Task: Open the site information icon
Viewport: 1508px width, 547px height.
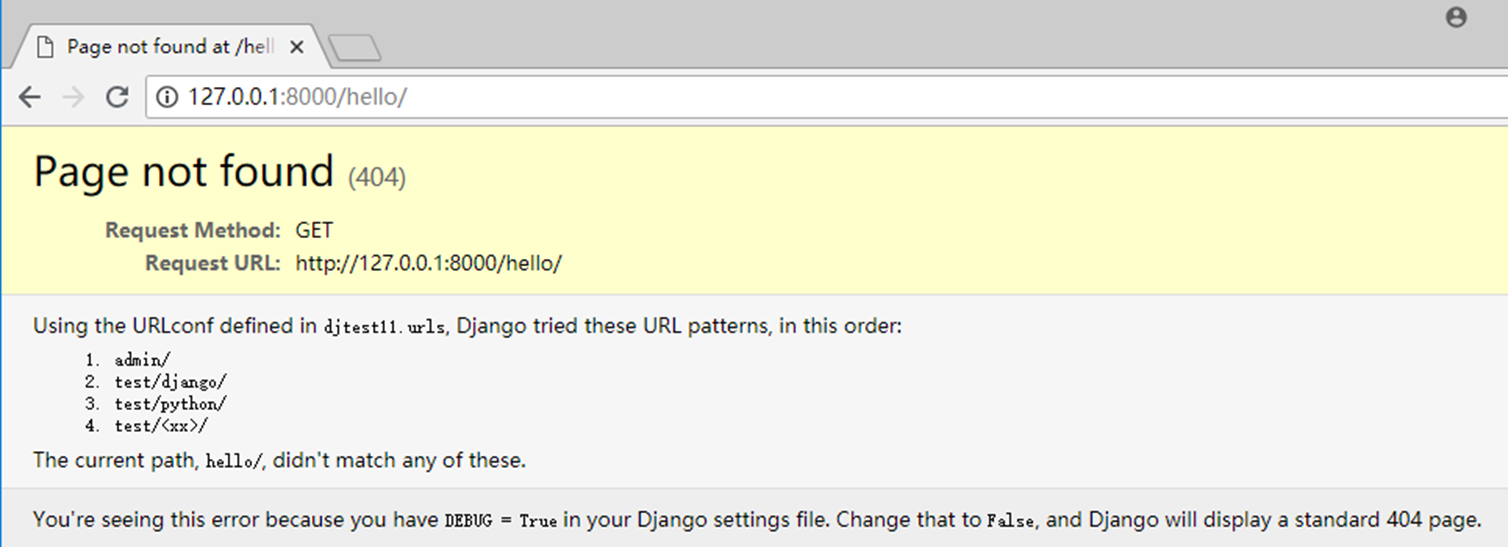Action: [x=168, y=97]
